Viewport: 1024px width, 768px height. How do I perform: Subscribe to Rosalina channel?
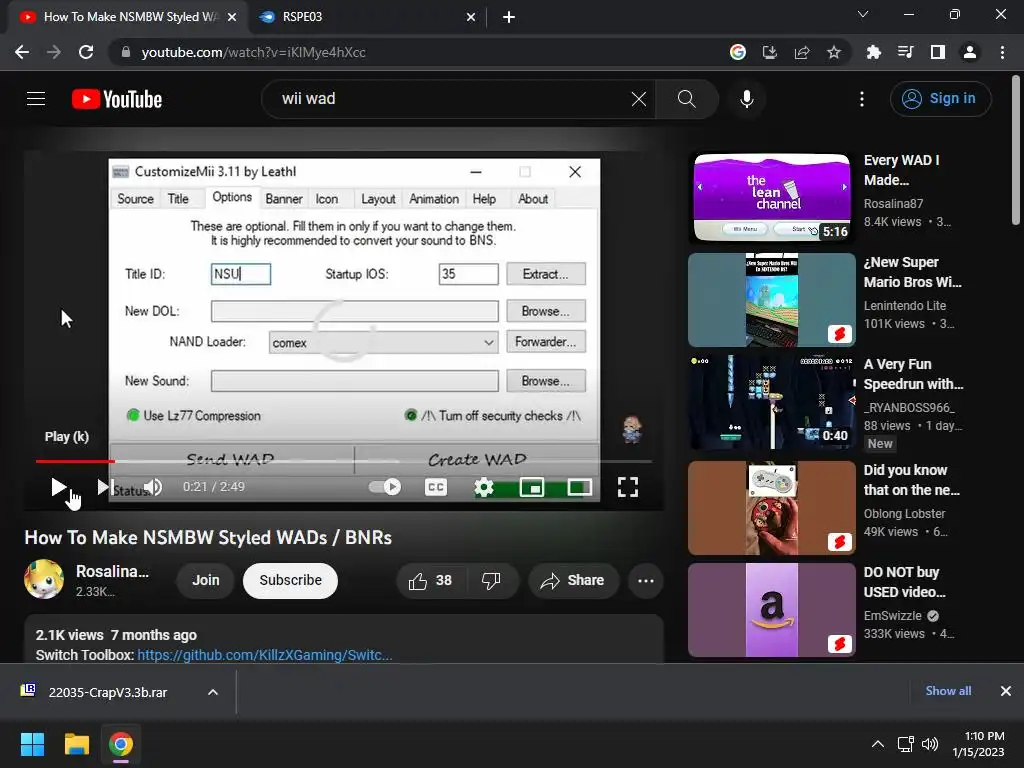point(291,581)
